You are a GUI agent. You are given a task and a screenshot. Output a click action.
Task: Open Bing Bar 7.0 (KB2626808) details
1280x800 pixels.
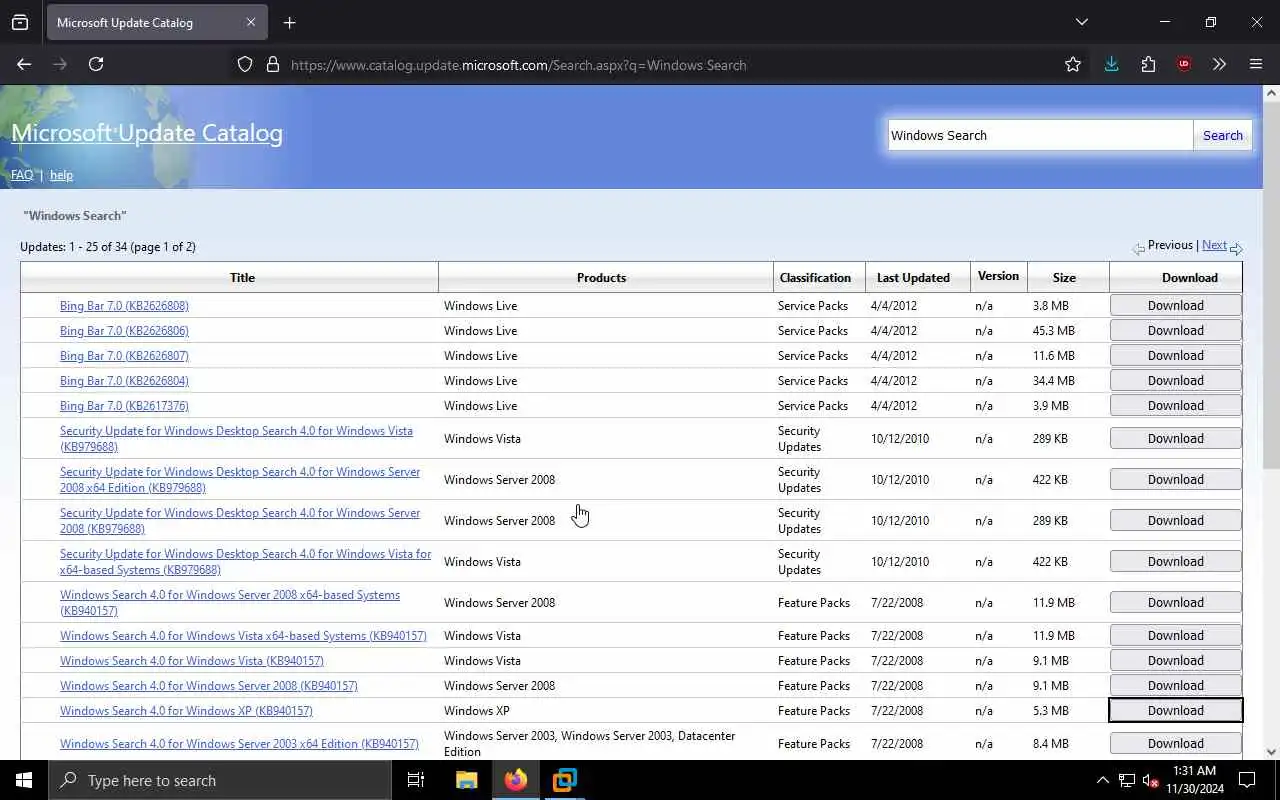click(124, 306)
